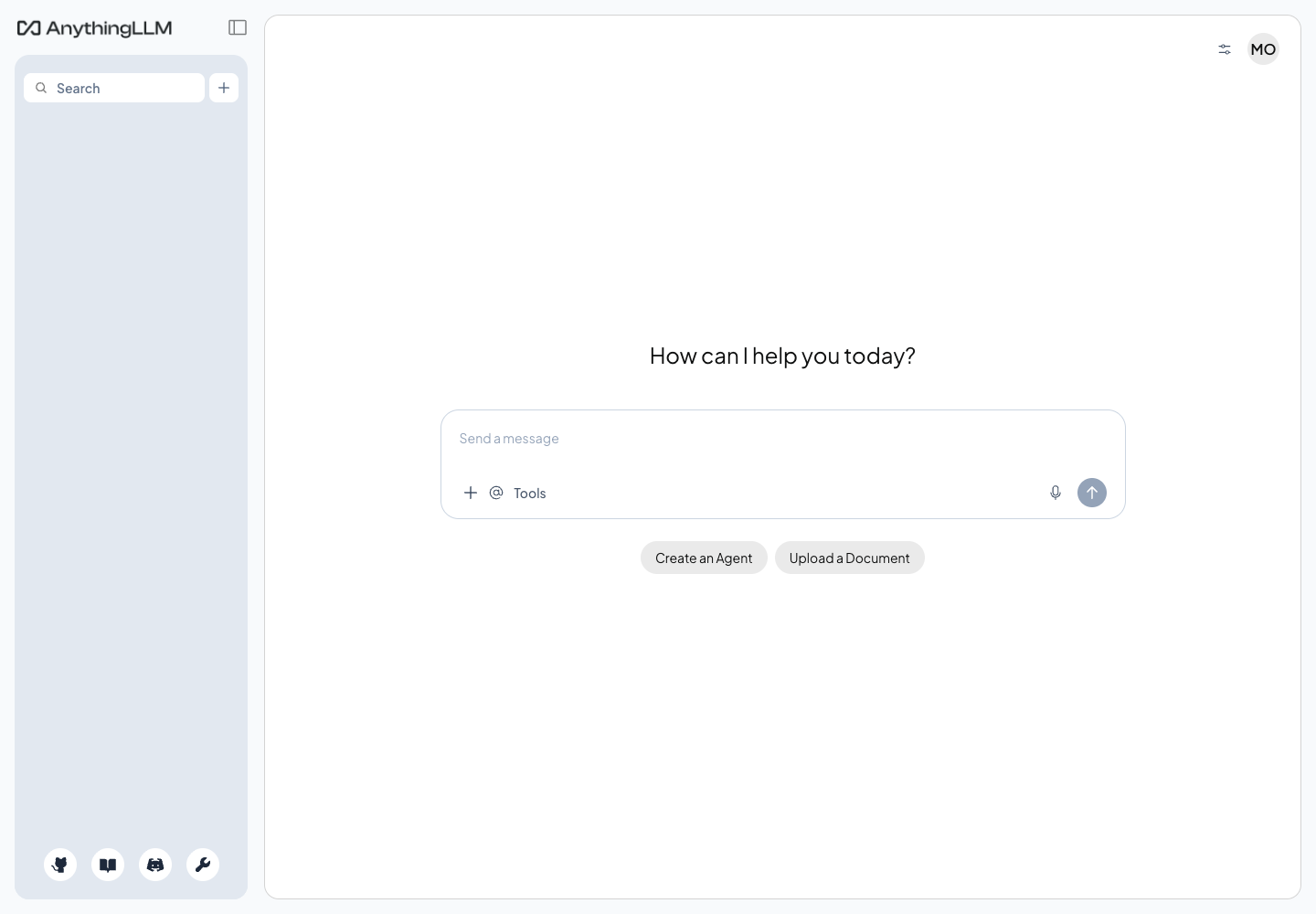Send message with the arrow button
This screenshot has width=1316, height=914.
(x=1092, y=493)
